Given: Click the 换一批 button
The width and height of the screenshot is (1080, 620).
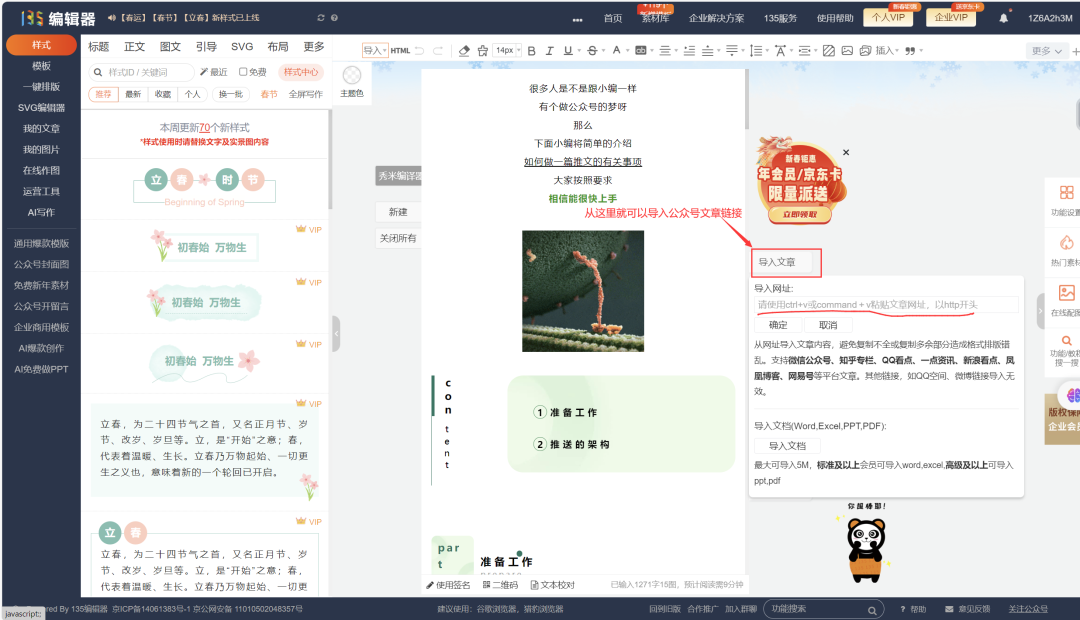Looking at the screenshot, I should 231,94.
